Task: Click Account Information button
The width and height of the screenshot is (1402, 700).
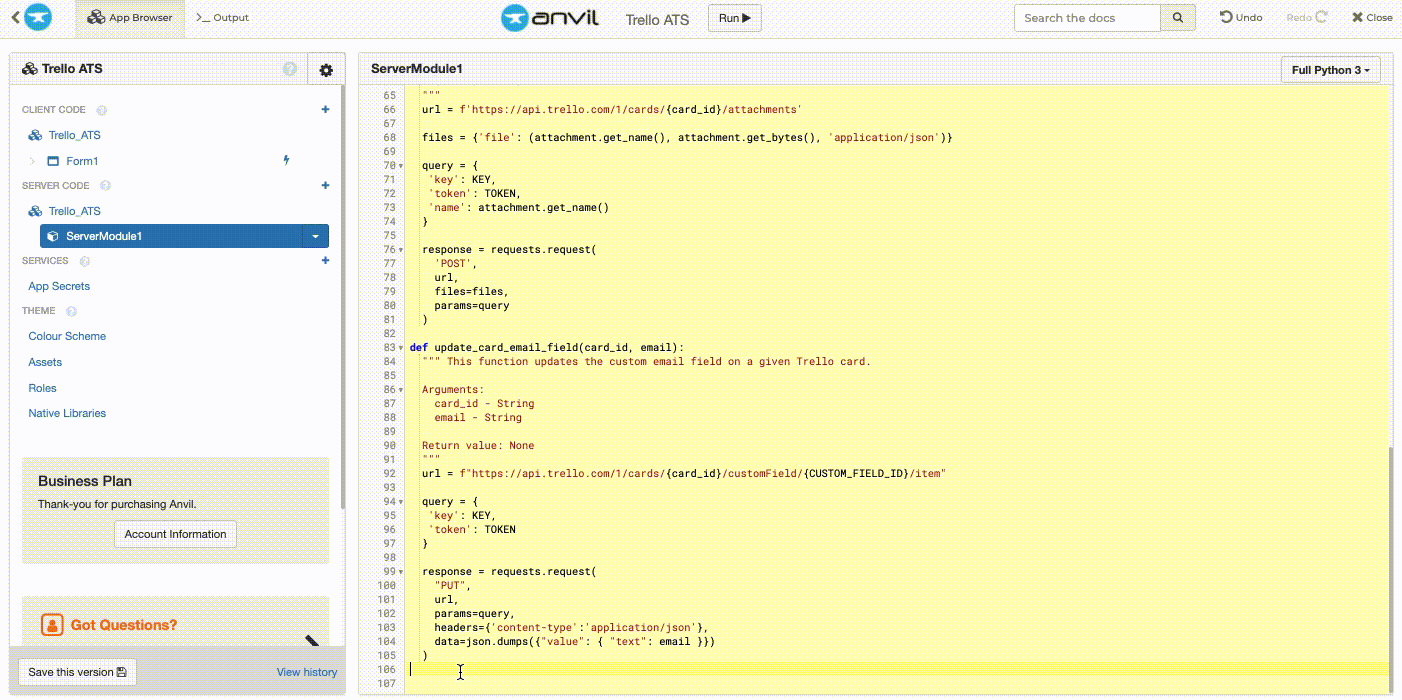Action: tap(175, 534)
